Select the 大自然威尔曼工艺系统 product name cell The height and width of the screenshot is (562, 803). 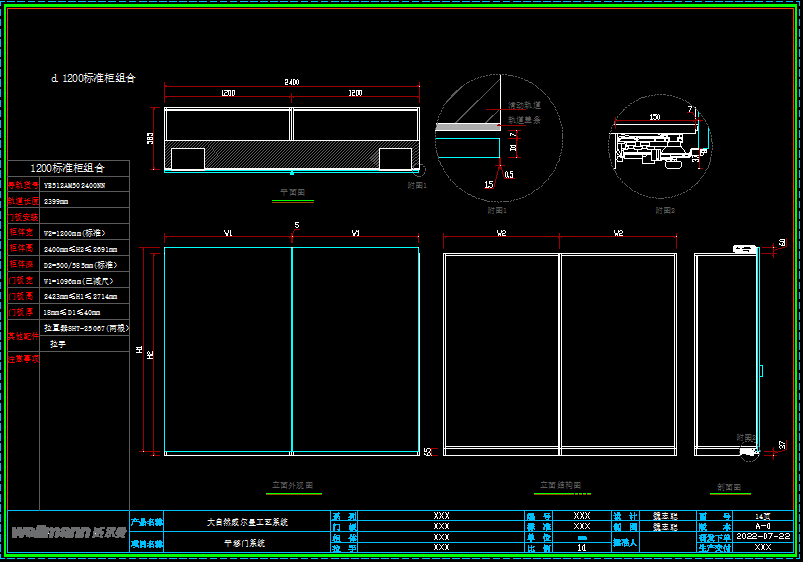(x=247, y=521)
